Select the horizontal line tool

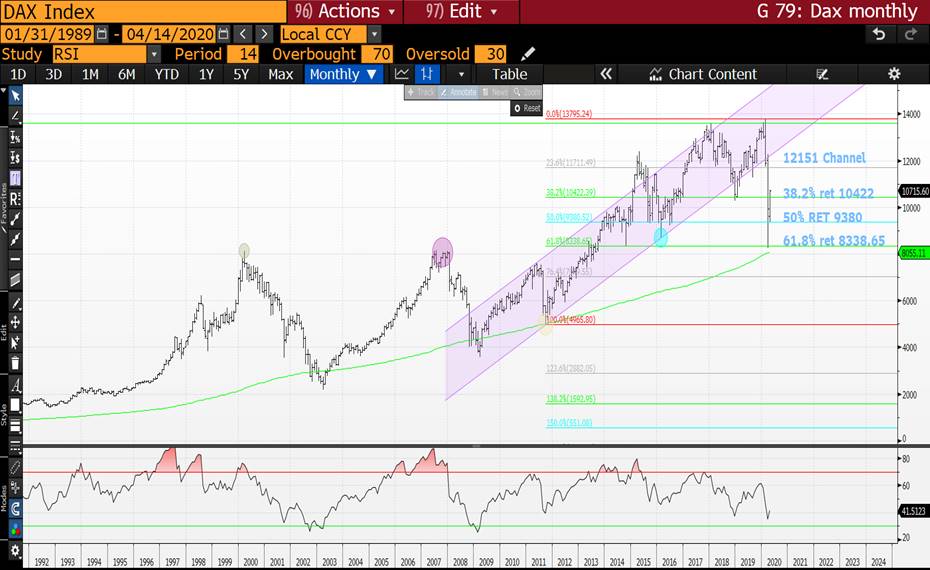pyautogui.click(x=15, y=259)
